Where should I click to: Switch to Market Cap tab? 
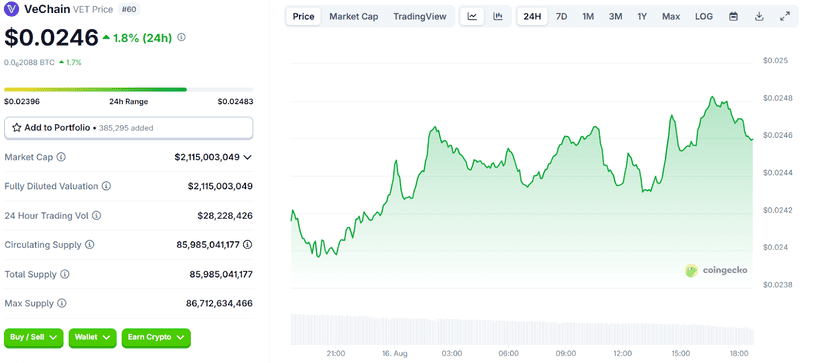click(x=354, y=16)
